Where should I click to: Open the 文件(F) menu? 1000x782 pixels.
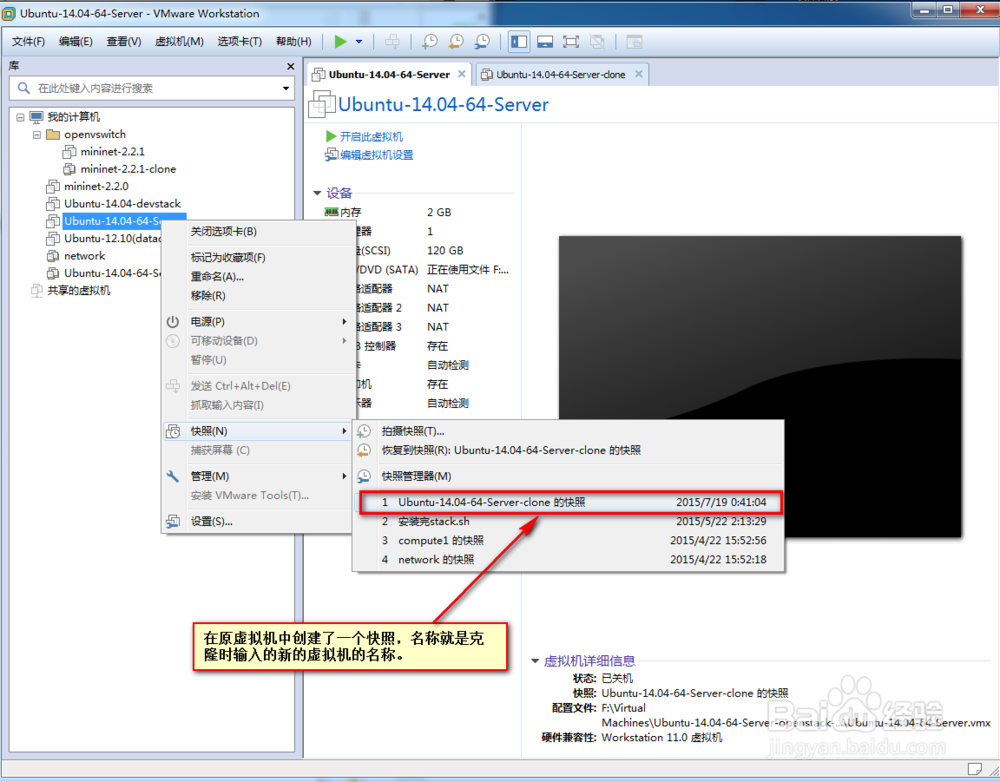[28, 41]
